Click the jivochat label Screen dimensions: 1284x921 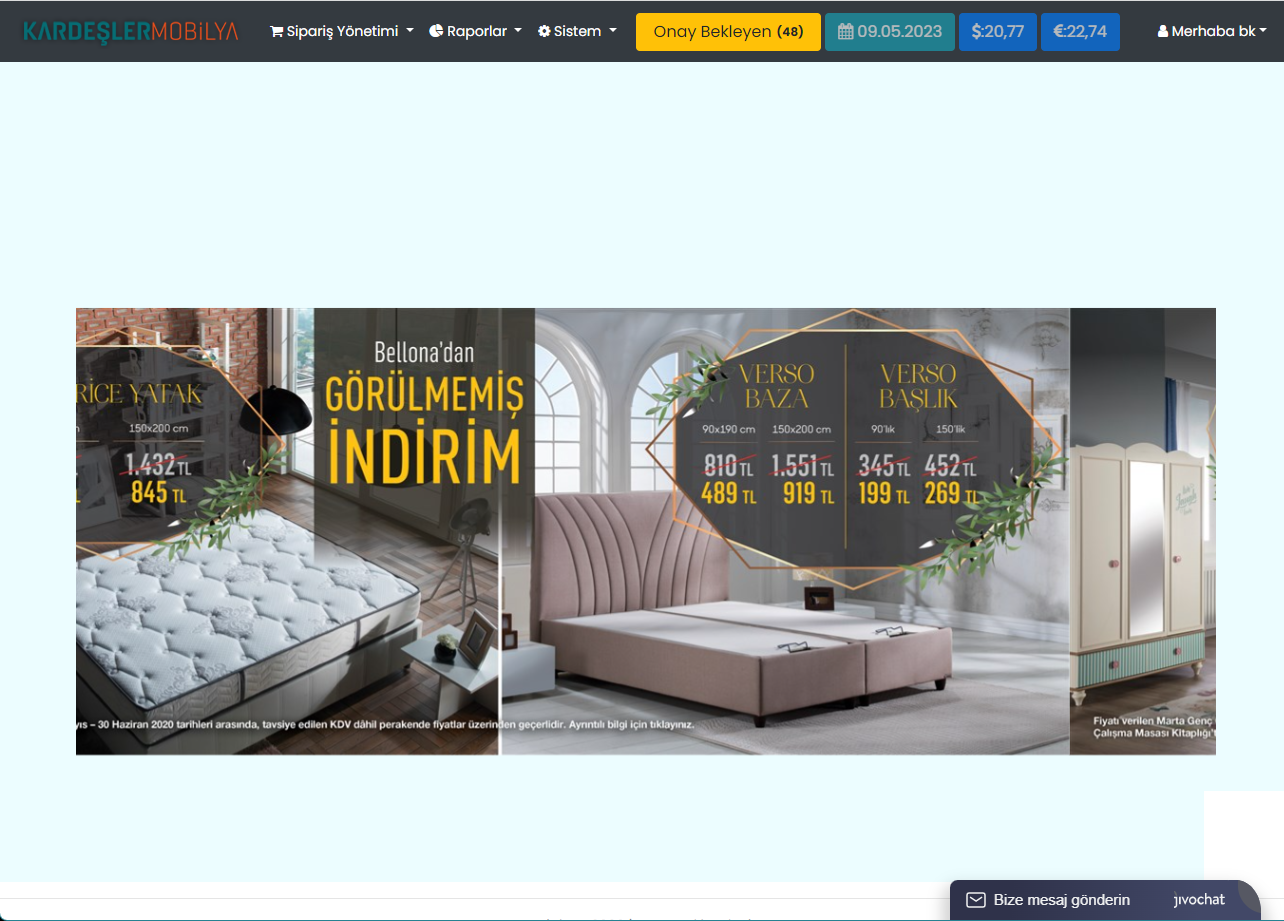tap(1199, 900)
